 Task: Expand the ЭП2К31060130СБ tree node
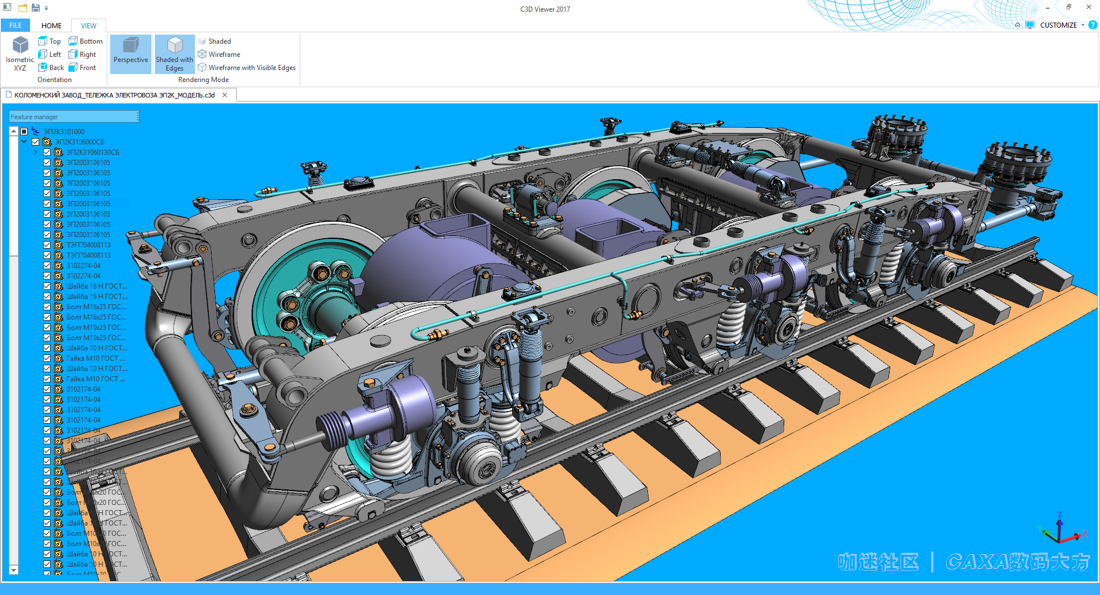pos(36,152)
